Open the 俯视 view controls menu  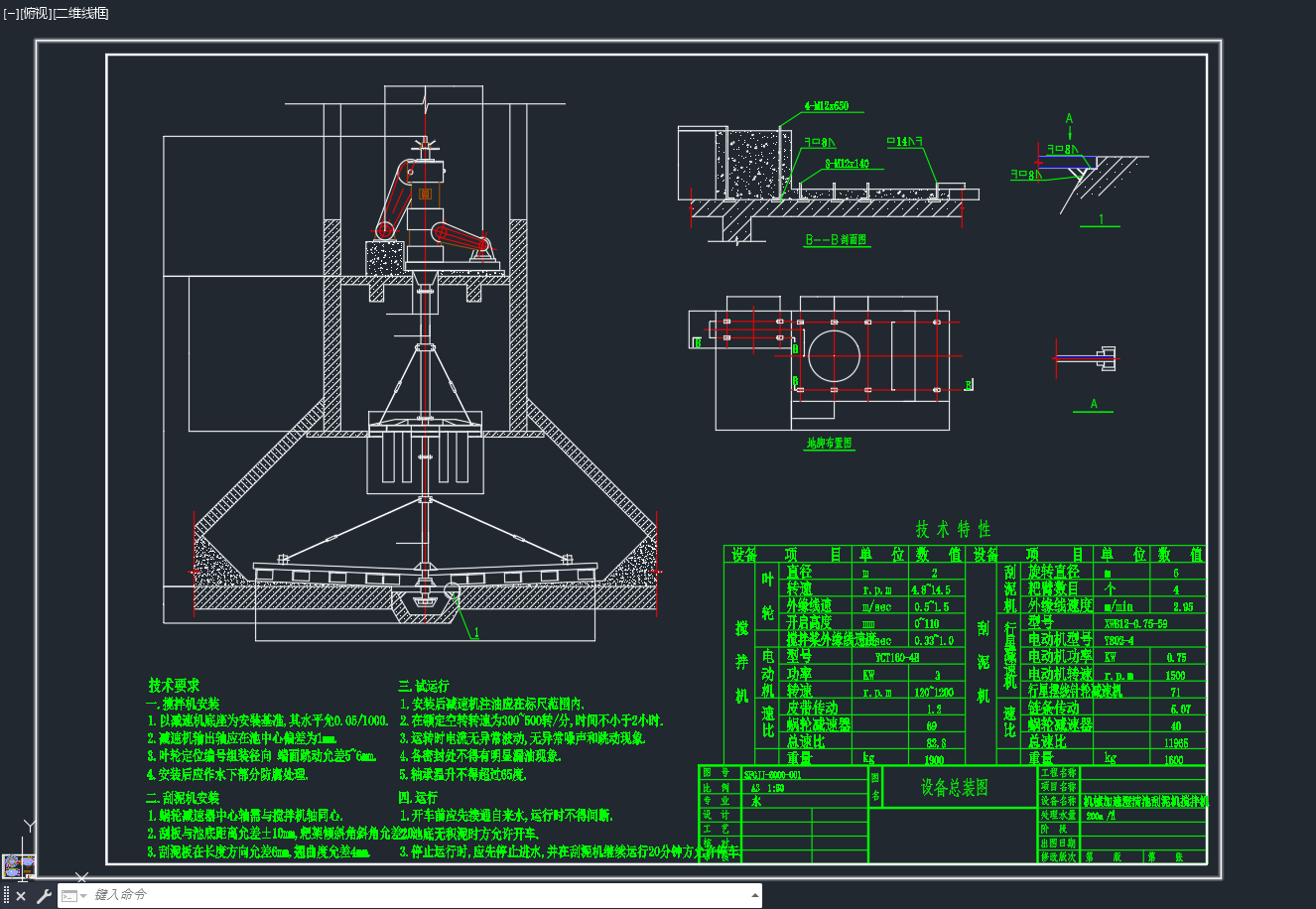tap(36, 13)
